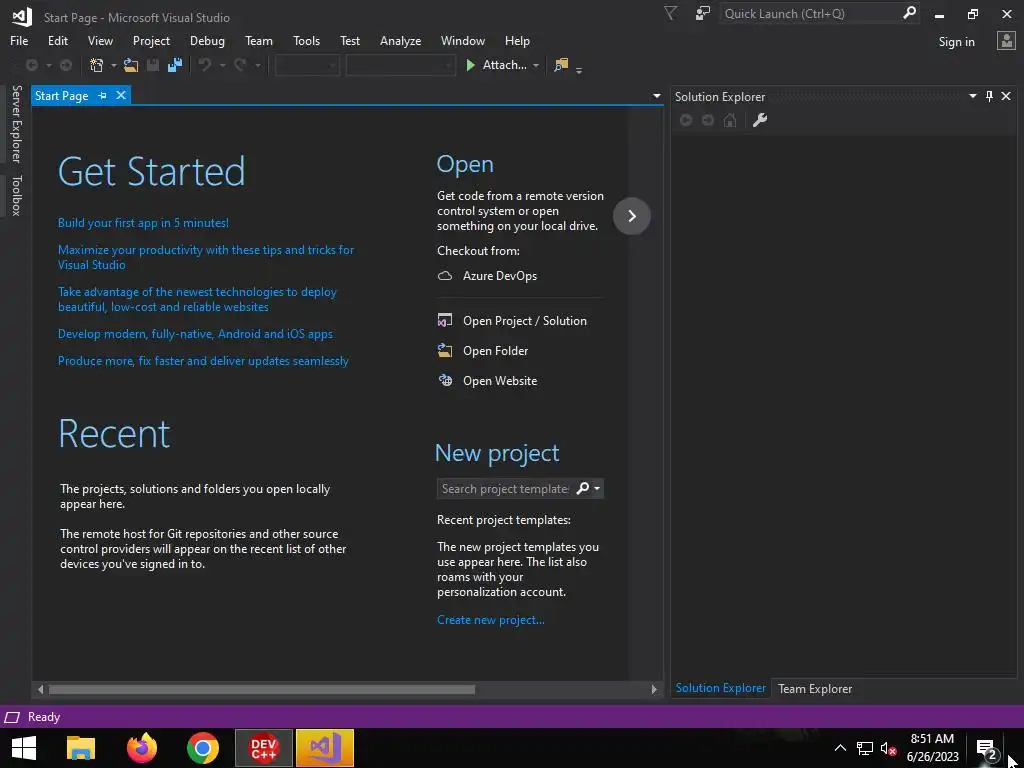The image size is (1024, 768).
Task: Open the Undo history dropdown arrow
Action: point(222,65)
